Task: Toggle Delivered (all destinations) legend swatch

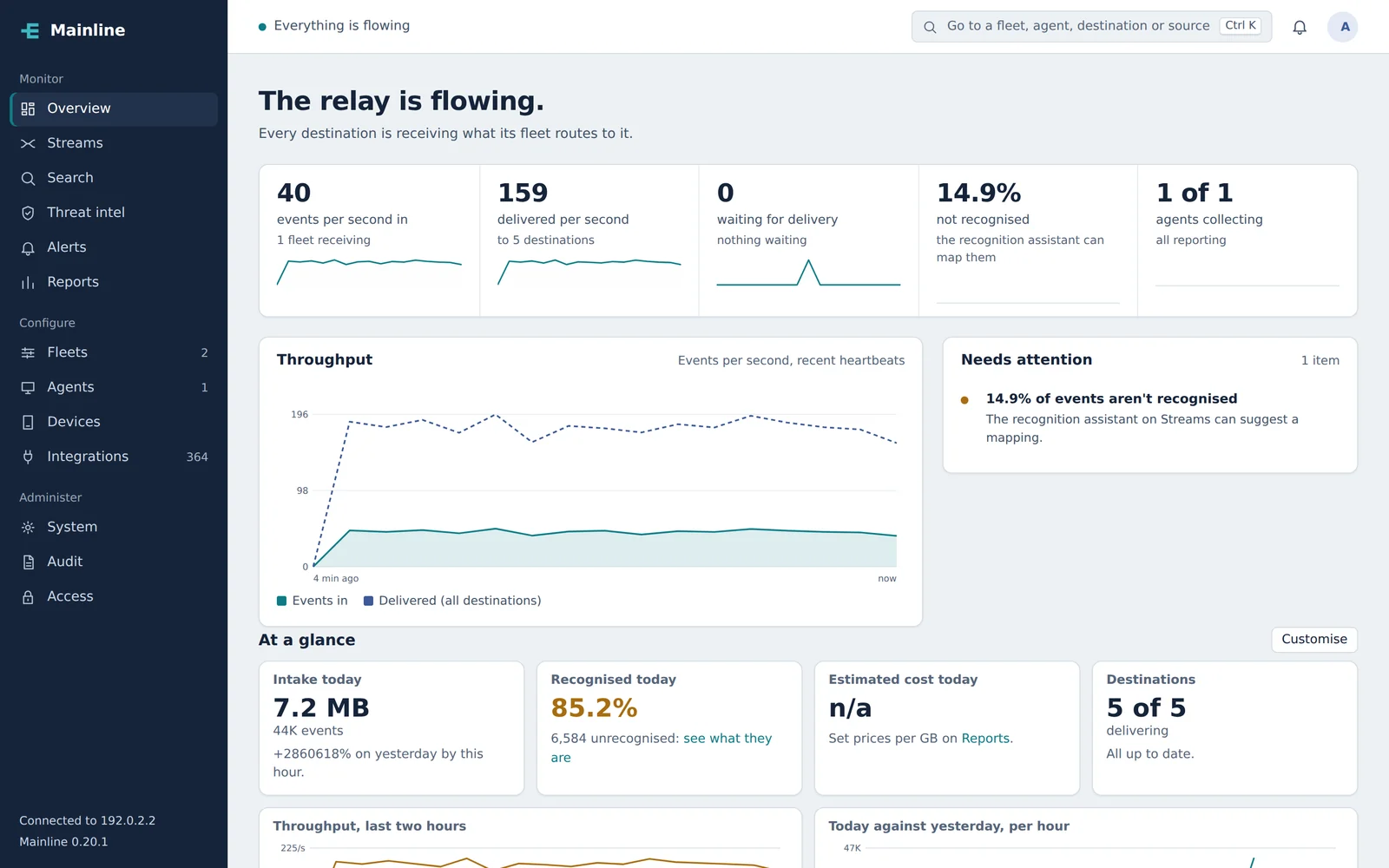Action: (368, 601)
